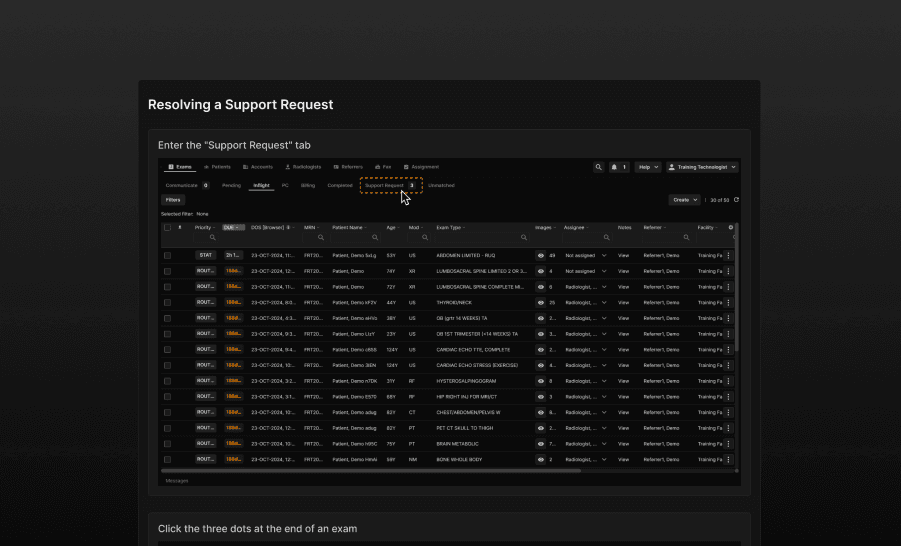Screen dimensions: 901x546
Task: Tick the select-all checkbox in table header
Action: pos(167,228)
